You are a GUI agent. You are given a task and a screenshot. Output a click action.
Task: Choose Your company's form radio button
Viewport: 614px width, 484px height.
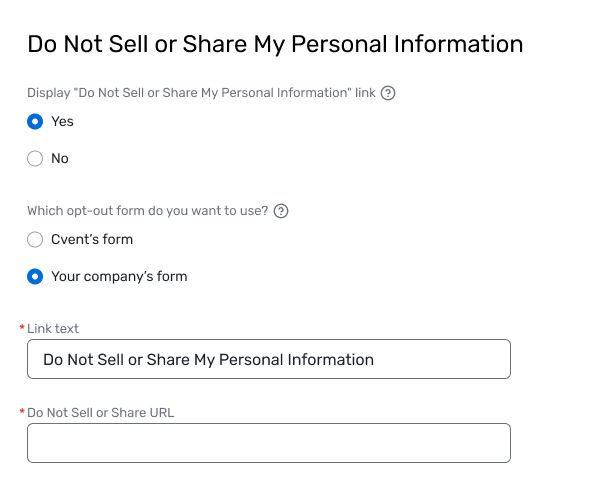(x=35, y=276)
